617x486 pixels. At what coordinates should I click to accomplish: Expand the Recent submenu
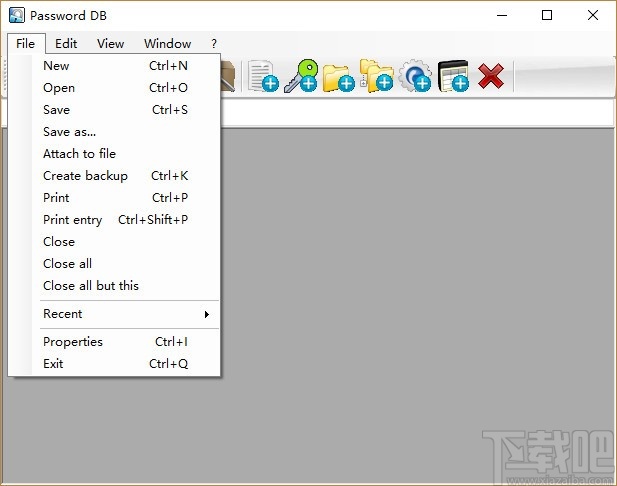(x=114, y=314)
